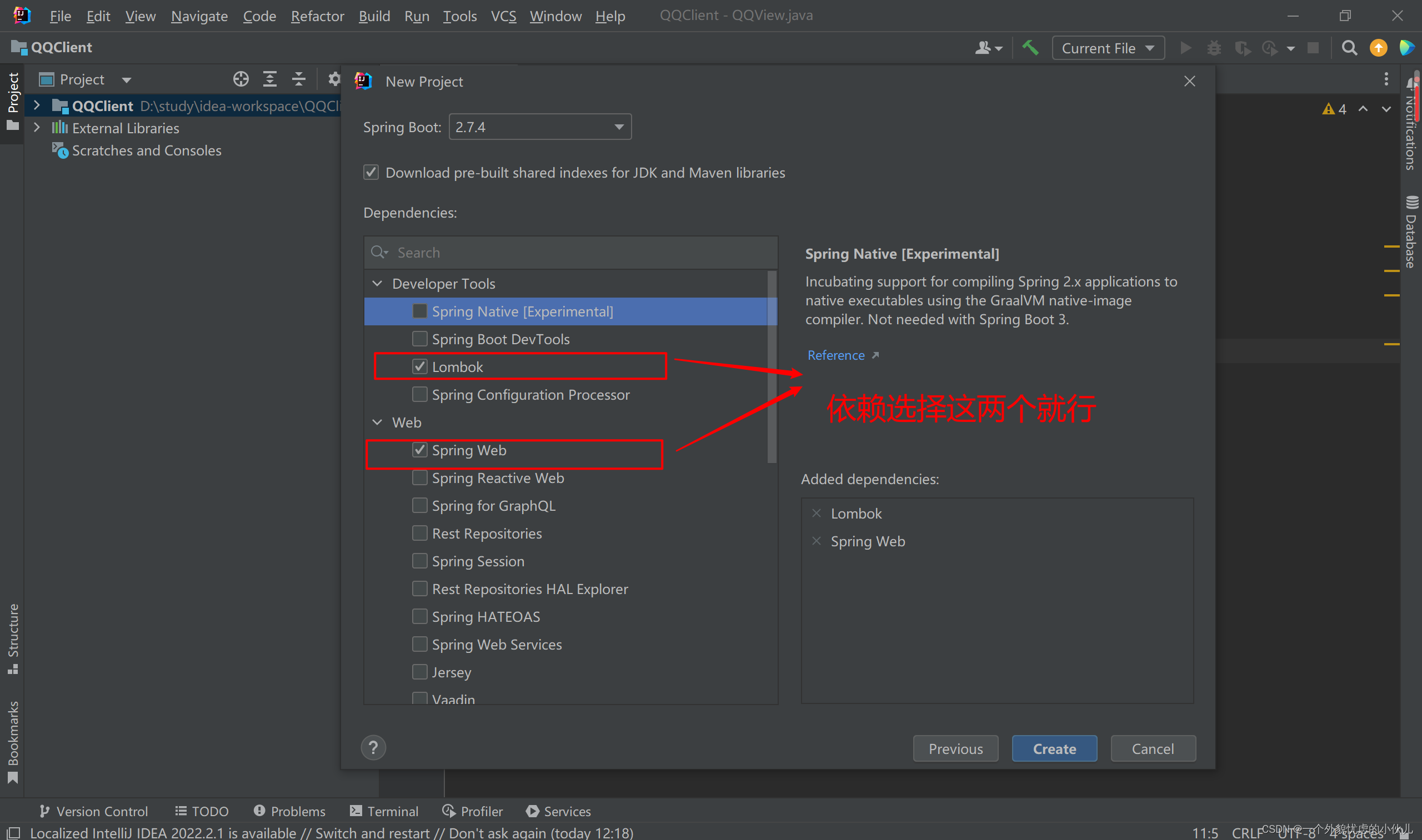Click Collapse All icon in Project panel

[x=298, y=79]
